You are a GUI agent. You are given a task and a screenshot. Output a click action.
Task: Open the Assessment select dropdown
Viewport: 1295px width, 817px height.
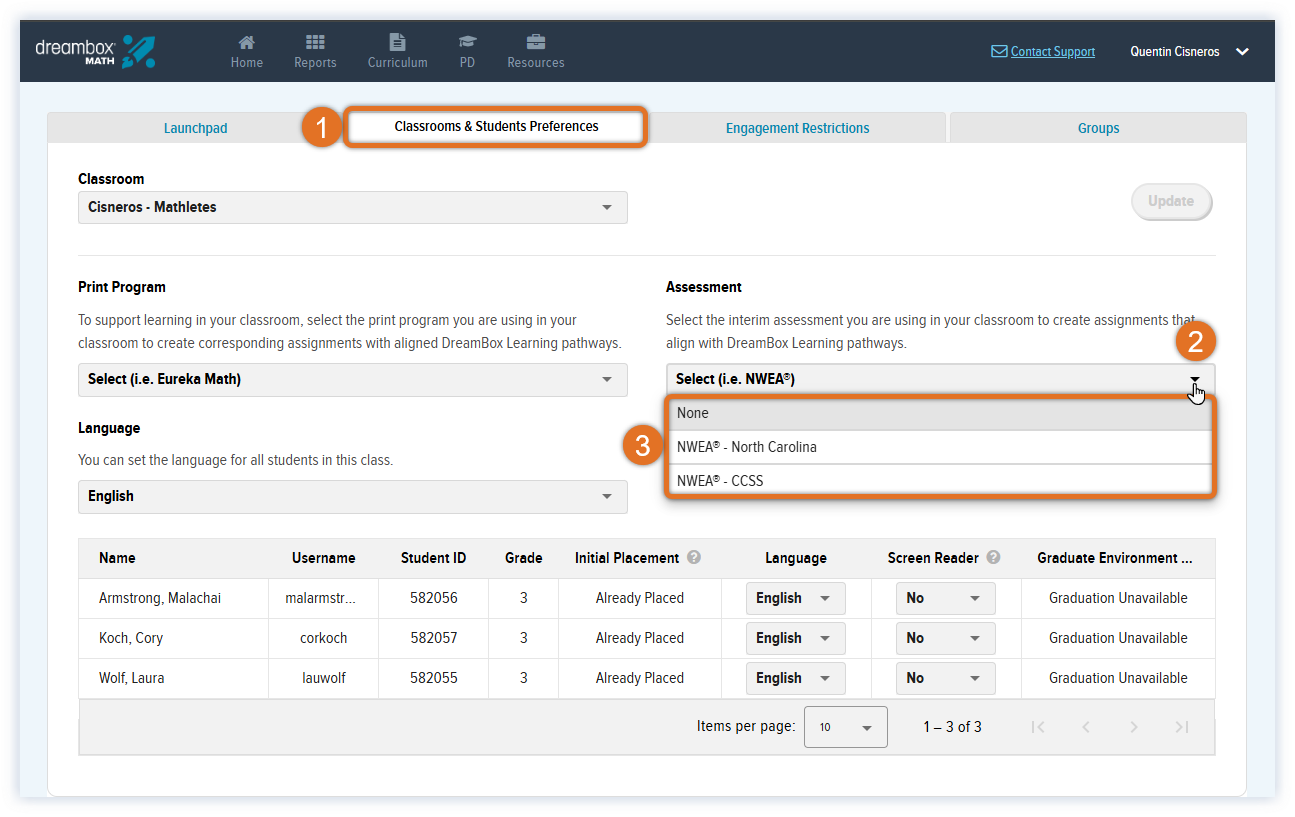pyautogui.click(x=941, y=379)
